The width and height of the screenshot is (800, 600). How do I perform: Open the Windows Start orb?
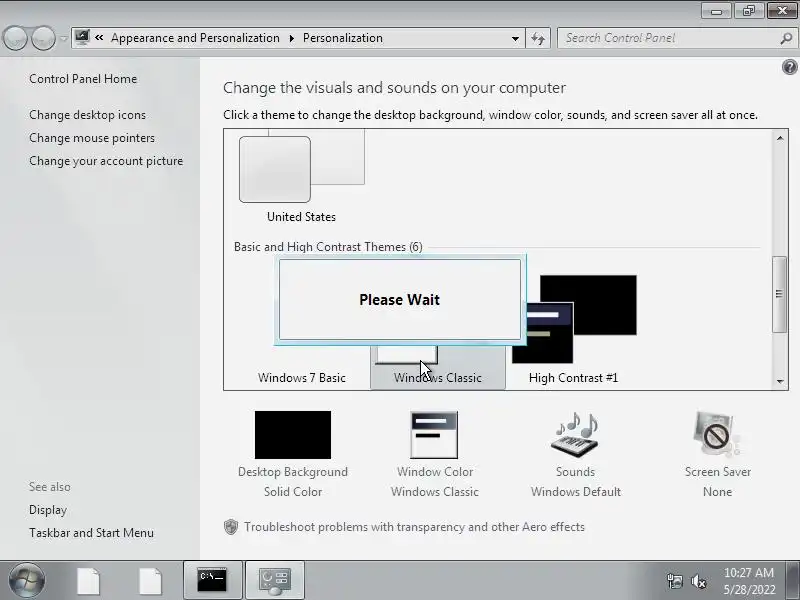point(27,580)
